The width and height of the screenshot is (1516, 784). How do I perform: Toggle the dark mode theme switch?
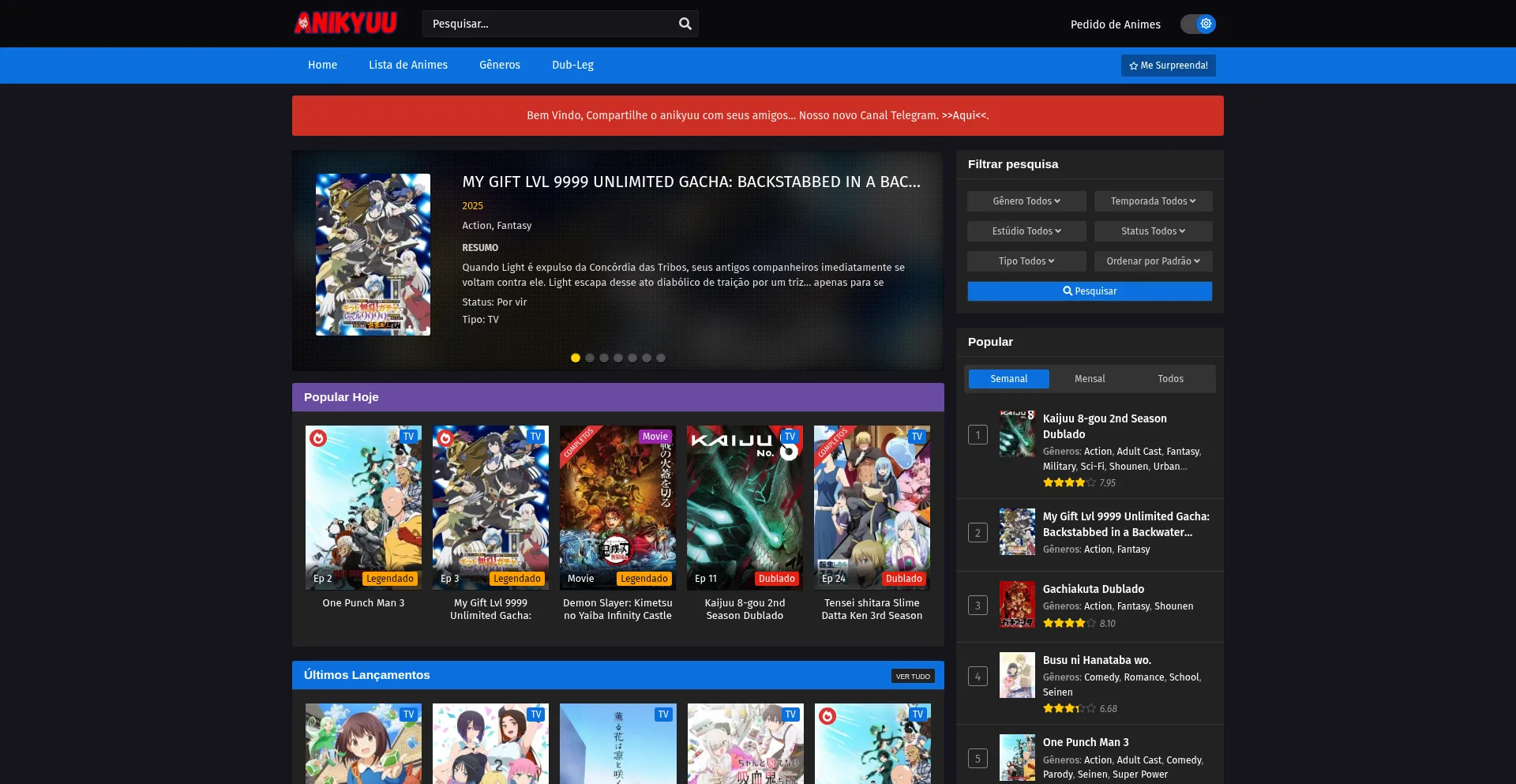coord(1198,24)
